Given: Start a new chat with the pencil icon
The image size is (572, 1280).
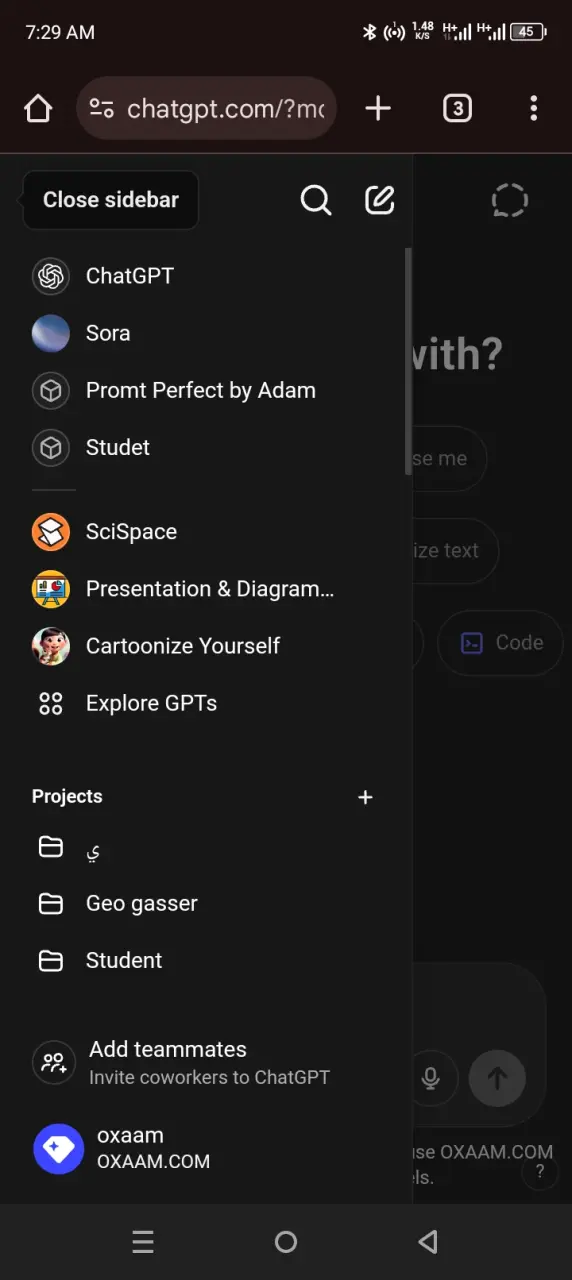Looking at the screenshot, I should point(380,200).
